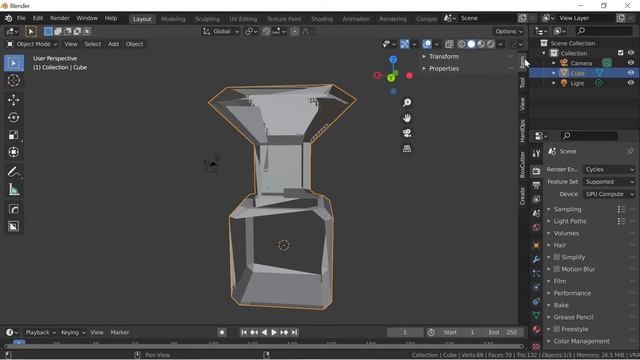Enable the Motion Blur checkbox
The height and width of the screenshot is (360, 640).
pyautogui.click(x=557, y=269)
